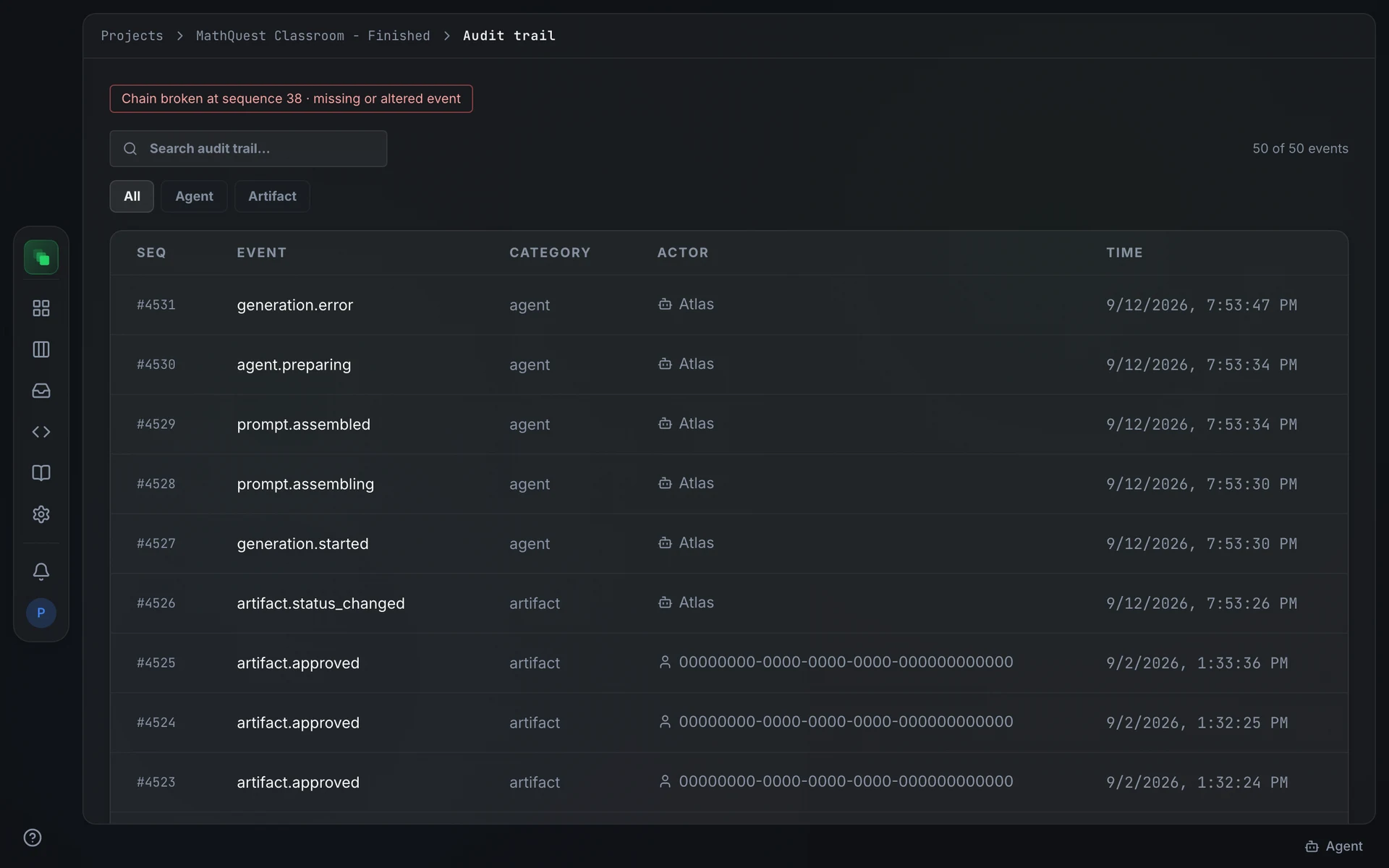This screenshot has height=868, width=1389.
Task: Open the settings gear icon
Action: [x=41, y=514]
